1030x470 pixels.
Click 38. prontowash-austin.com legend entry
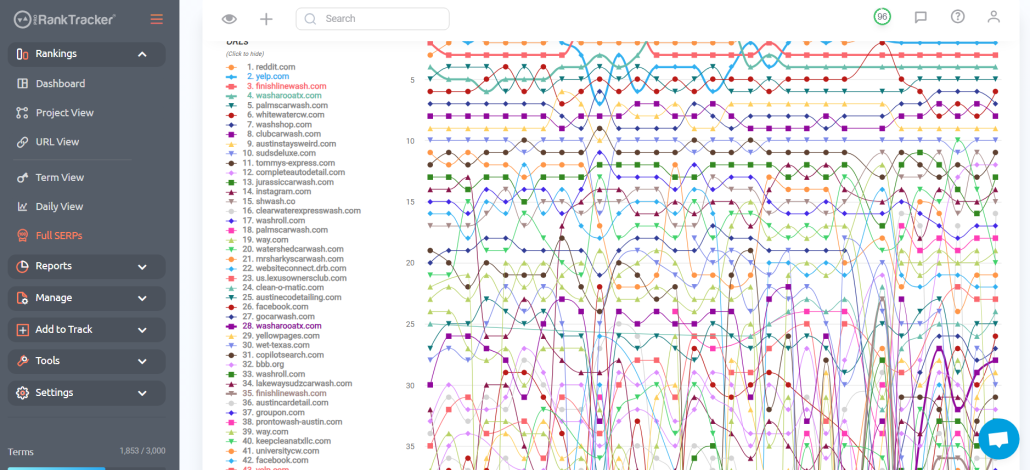pyautogui.click(x=284, y=421)
